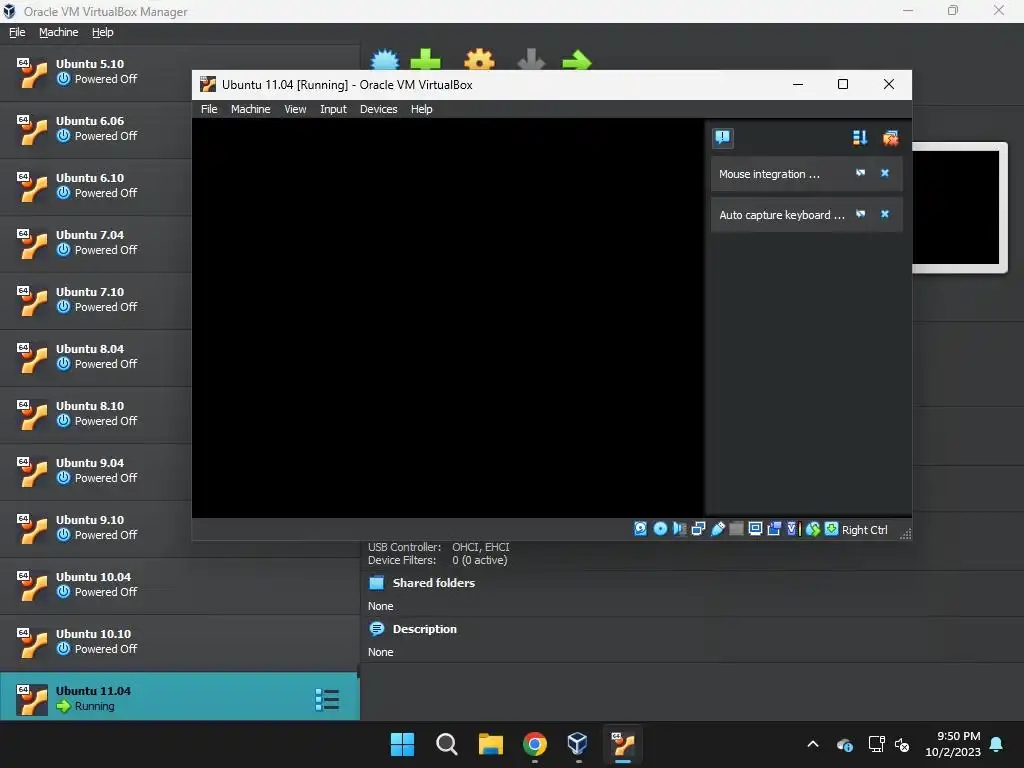Click the delete finished notifications icon

point(890,138)
